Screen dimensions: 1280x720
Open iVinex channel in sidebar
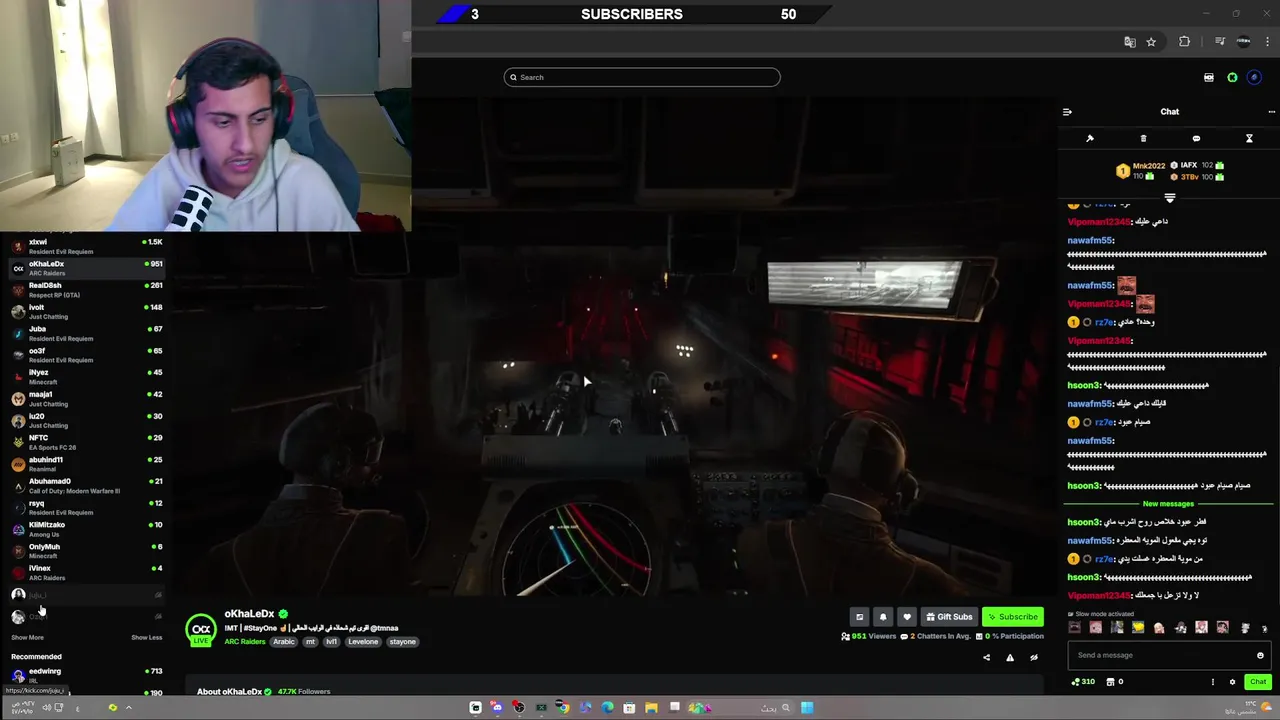pos(86,573)
